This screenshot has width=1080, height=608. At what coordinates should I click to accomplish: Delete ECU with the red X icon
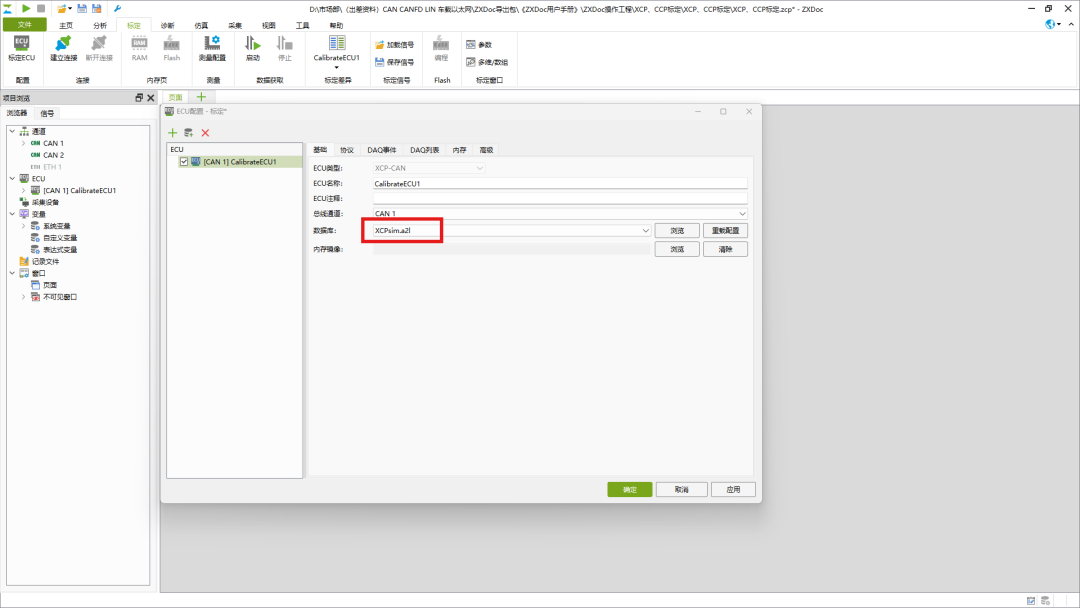[205, 133]
